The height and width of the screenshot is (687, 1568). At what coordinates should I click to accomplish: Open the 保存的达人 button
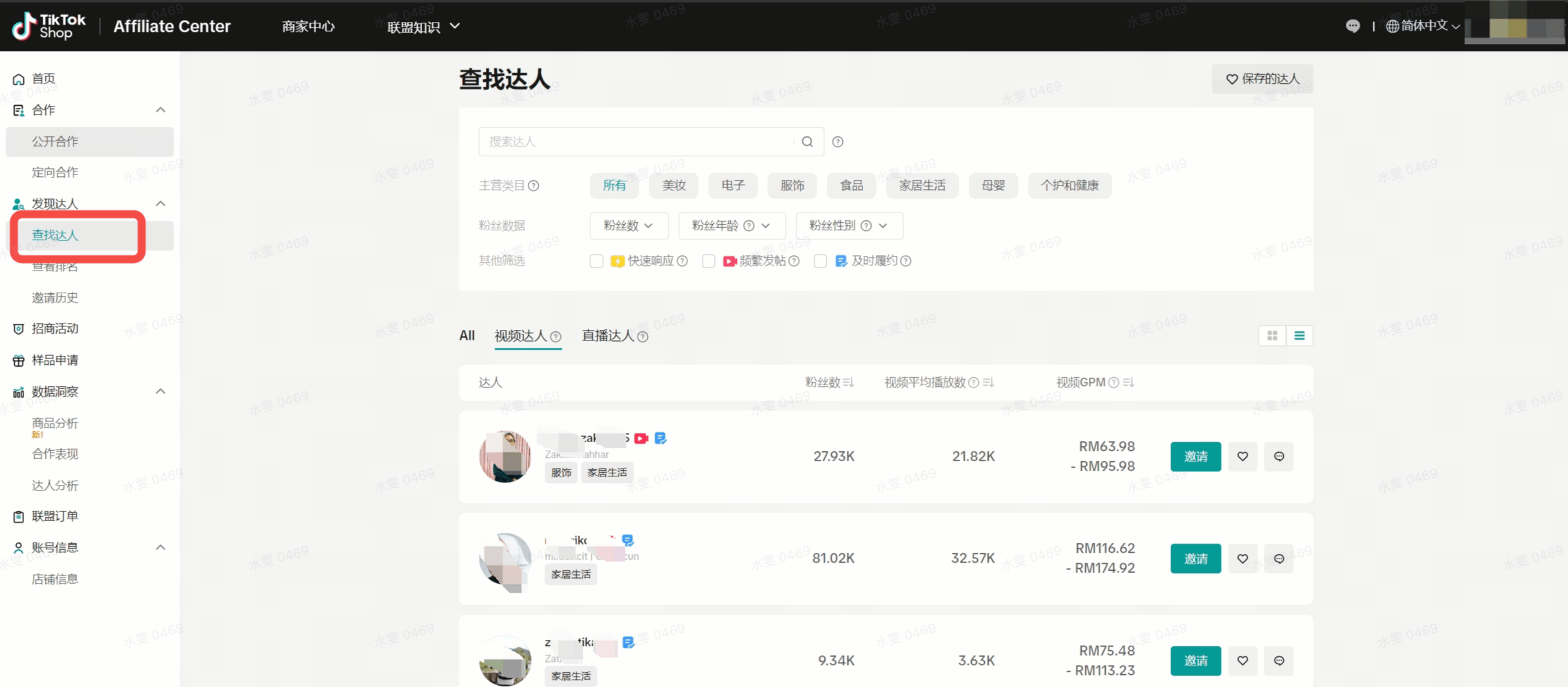[1262, 78]
